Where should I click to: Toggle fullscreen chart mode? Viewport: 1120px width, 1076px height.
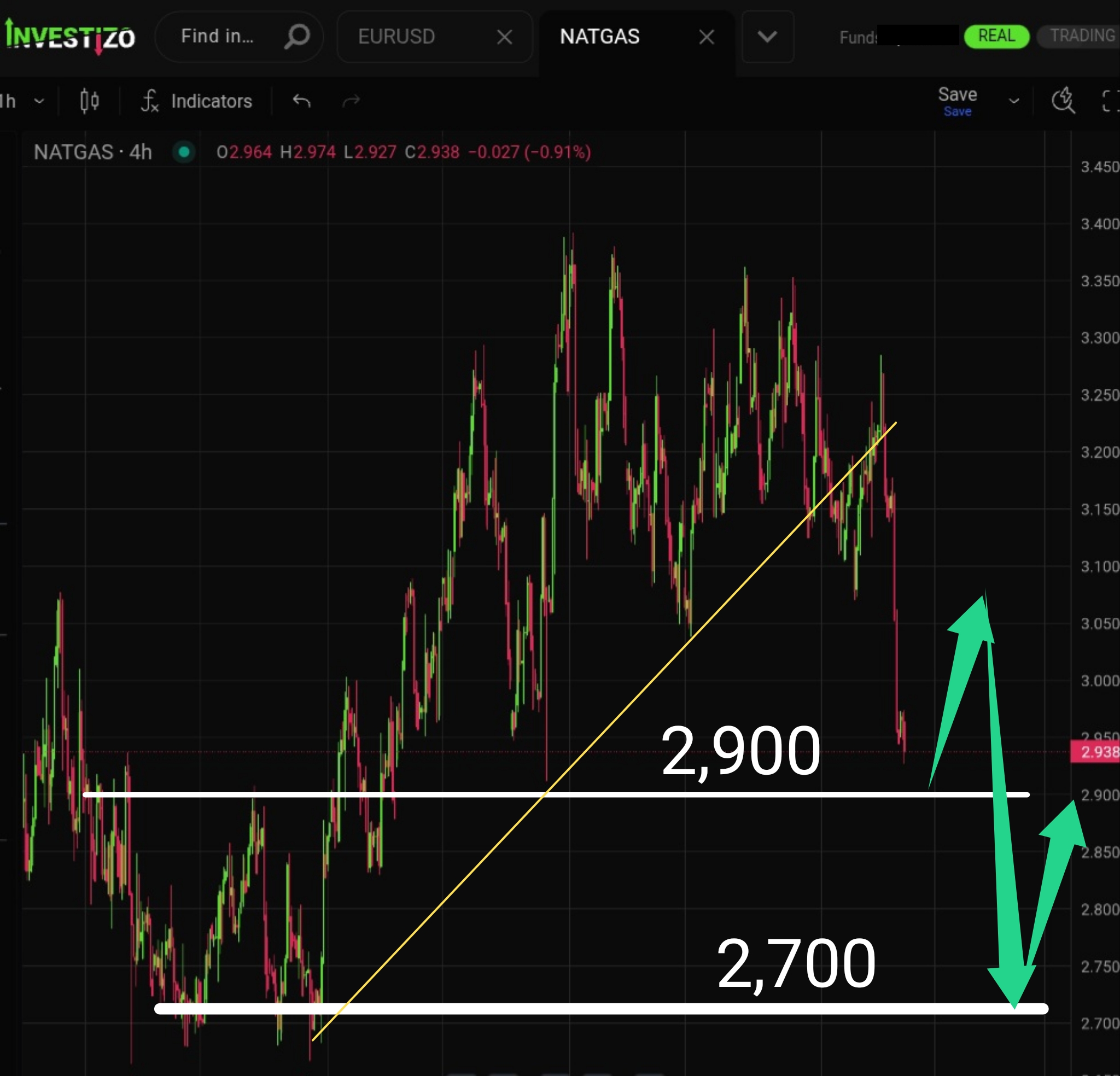(x=1110, y=101)
